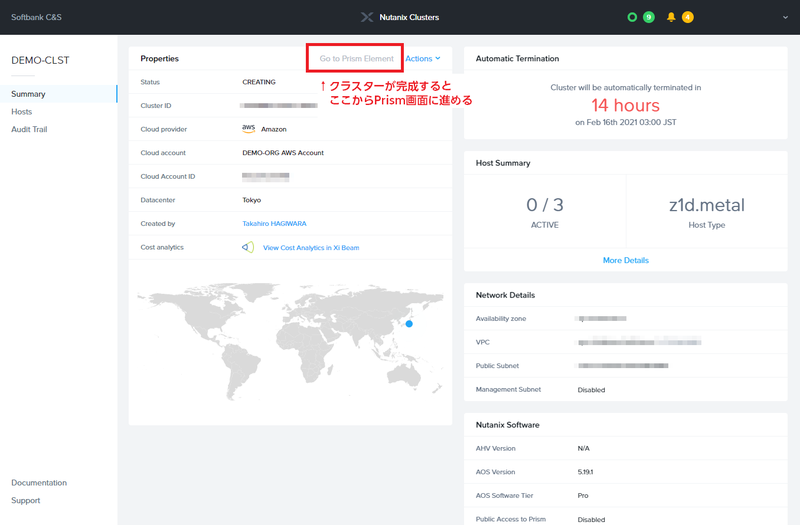Click the AWS logo next to Amazon

[x=248, y=129]
